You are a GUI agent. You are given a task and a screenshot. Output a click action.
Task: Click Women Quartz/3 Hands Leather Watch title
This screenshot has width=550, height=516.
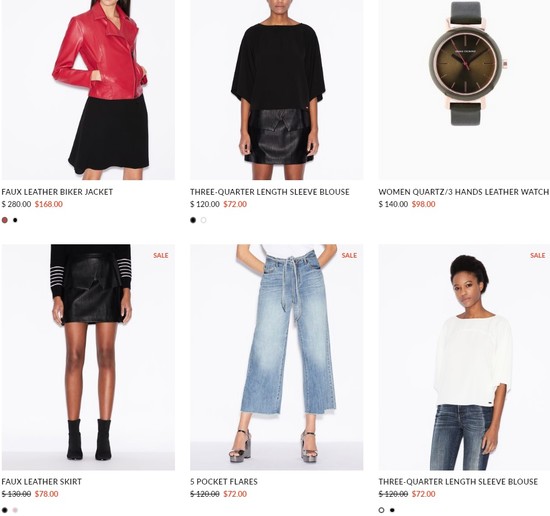464,192
